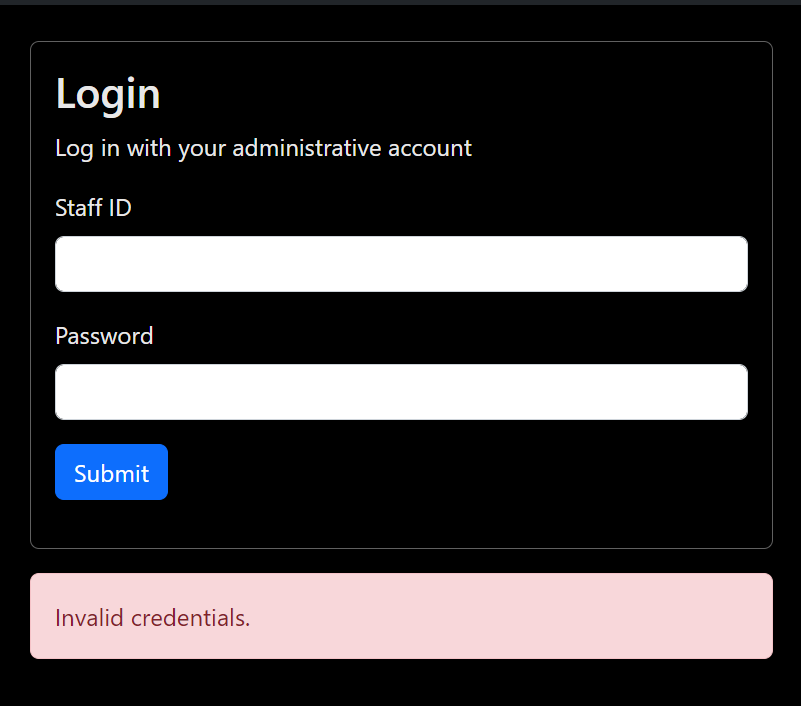Click the Password label text
The height and width of the screenshot is (706, 801).
point(104,336)
